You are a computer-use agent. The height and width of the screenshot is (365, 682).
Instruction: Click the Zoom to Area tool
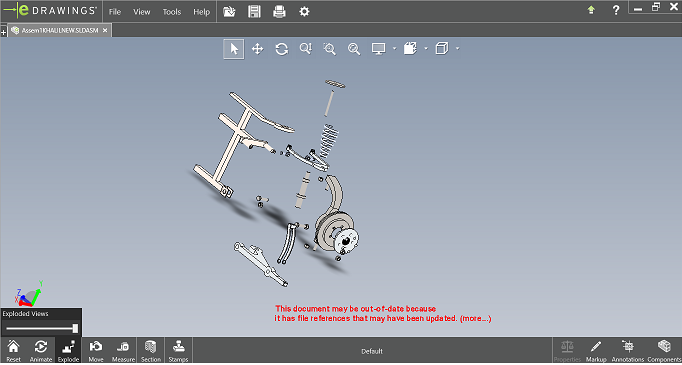click(x=330, y=49)
